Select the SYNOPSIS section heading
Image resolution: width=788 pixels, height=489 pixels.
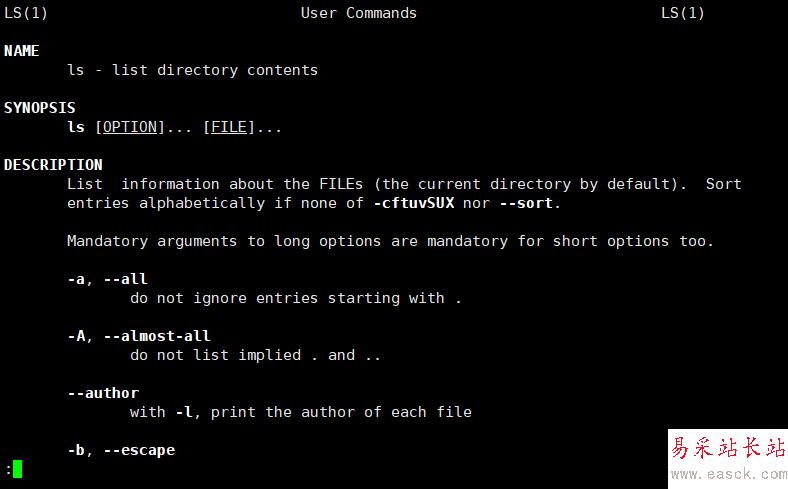click(40, 108)
